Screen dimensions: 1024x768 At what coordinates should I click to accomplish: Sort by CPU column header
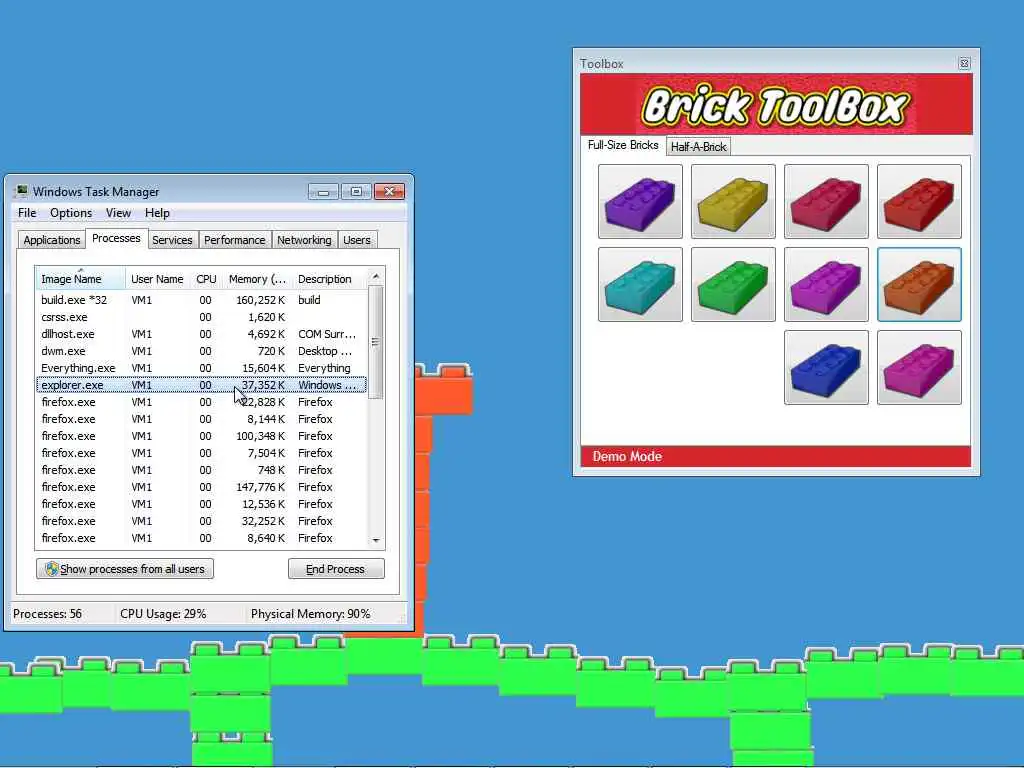(206, 279)
